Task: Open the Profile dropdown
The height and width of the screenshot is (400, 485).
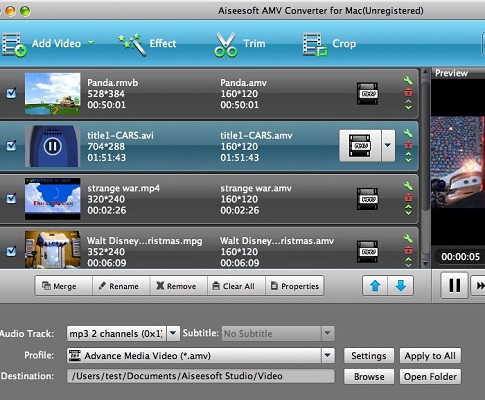Action: [x=328, y=356]
